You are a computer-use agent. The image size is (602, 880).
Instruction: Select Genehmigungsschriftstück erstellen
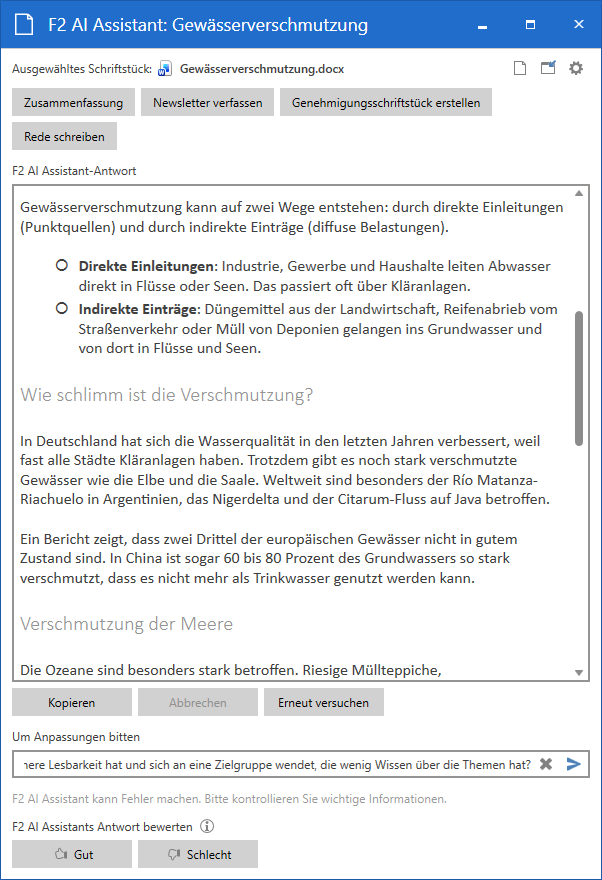pyautogui.click(x=386, y=102)
